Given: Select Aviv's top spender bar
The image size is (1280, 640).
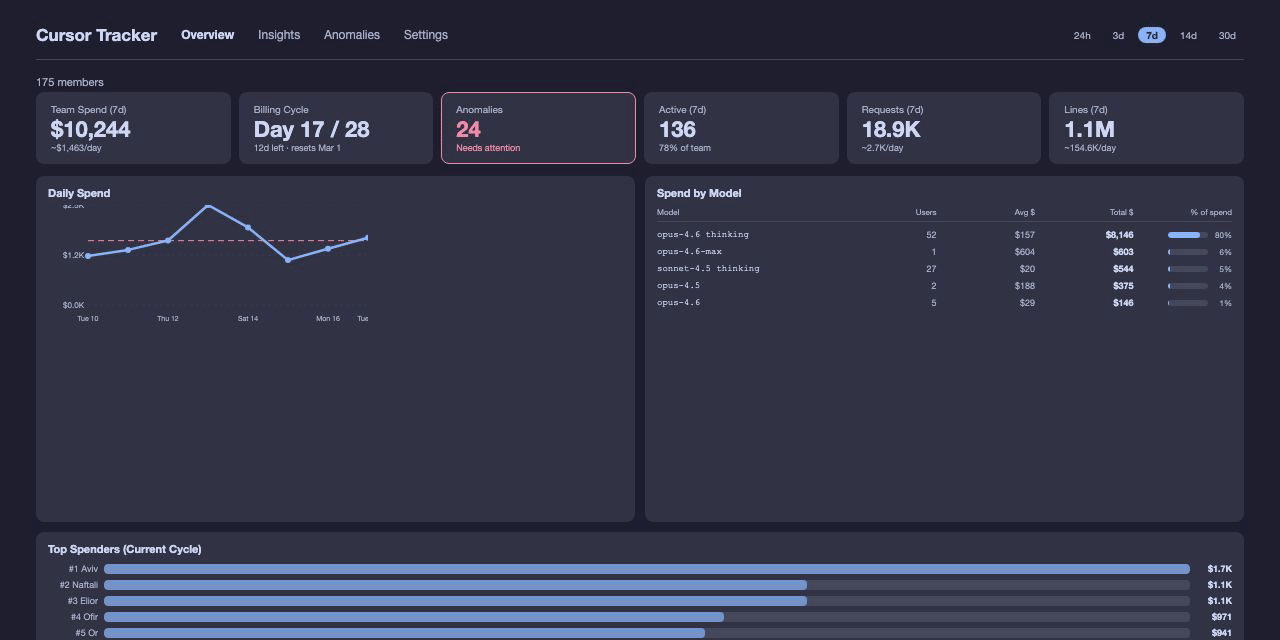Looking at the screenshot, I should tap(646, 569).
